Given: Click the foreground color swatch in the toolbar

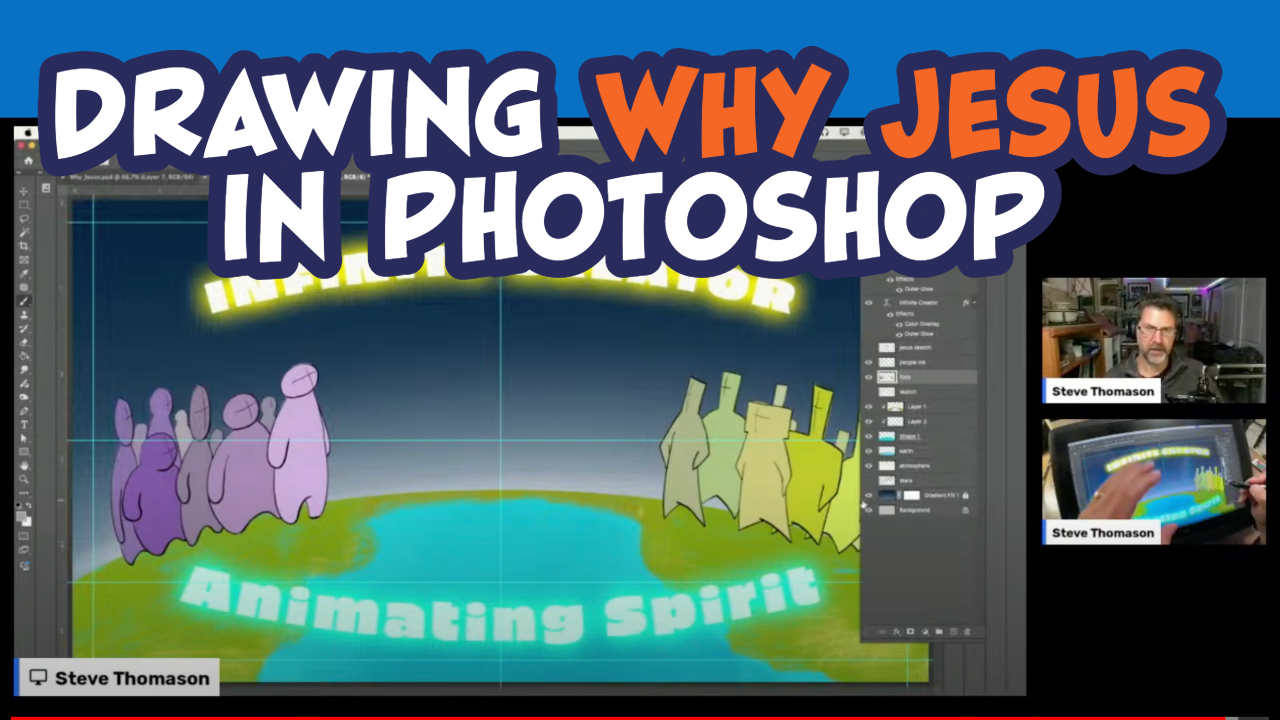Looking at the screenshot, I should [x=18, y=515].
